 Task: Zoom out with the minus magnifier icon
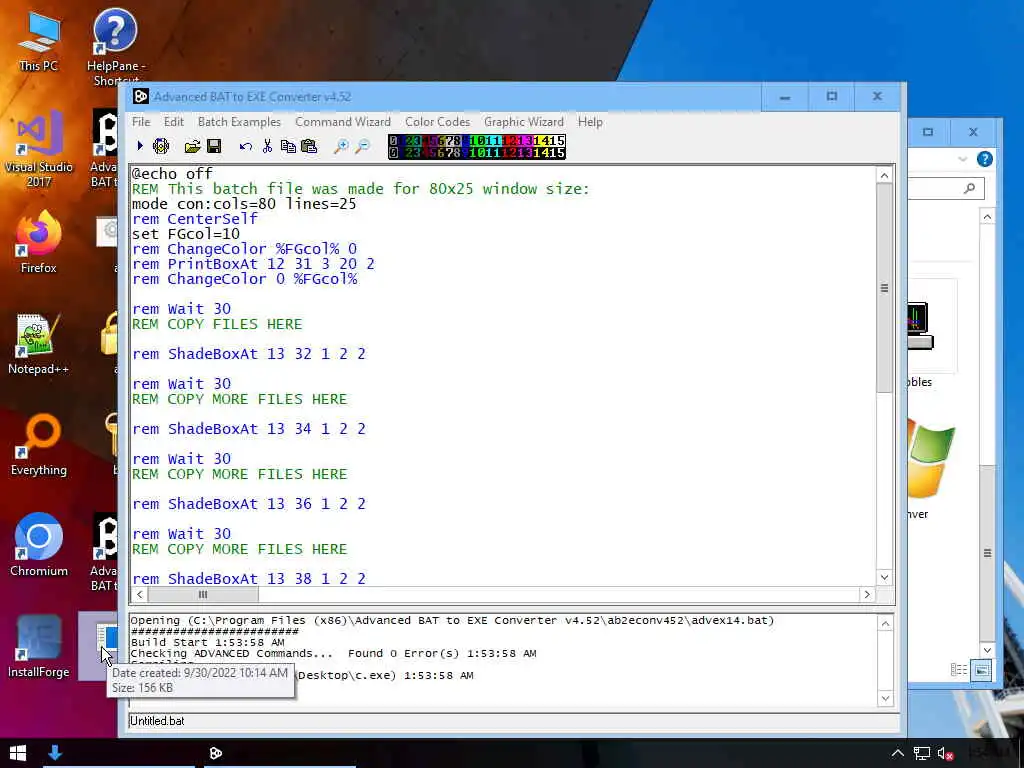(x=362, y=146)
